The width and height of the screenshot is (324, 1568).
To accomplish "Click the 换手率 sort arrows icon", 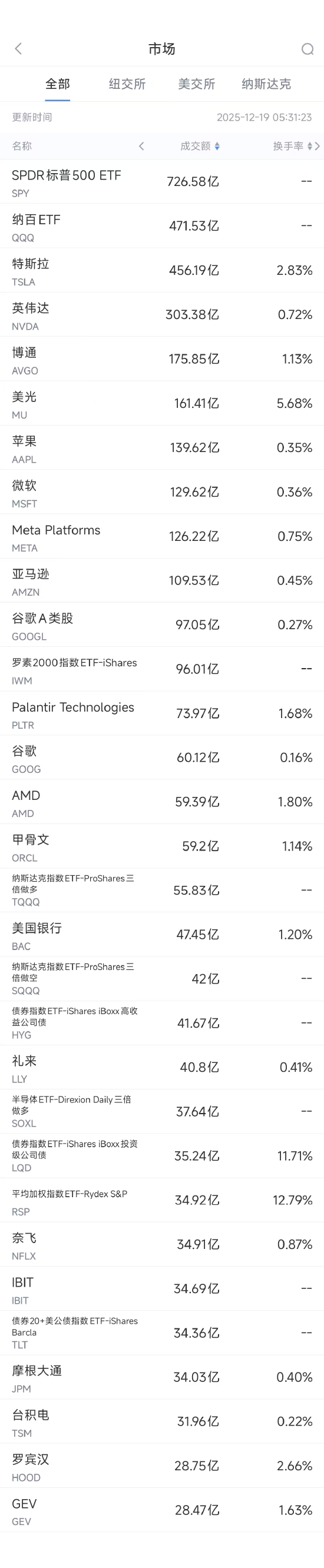I will (309, 146).
